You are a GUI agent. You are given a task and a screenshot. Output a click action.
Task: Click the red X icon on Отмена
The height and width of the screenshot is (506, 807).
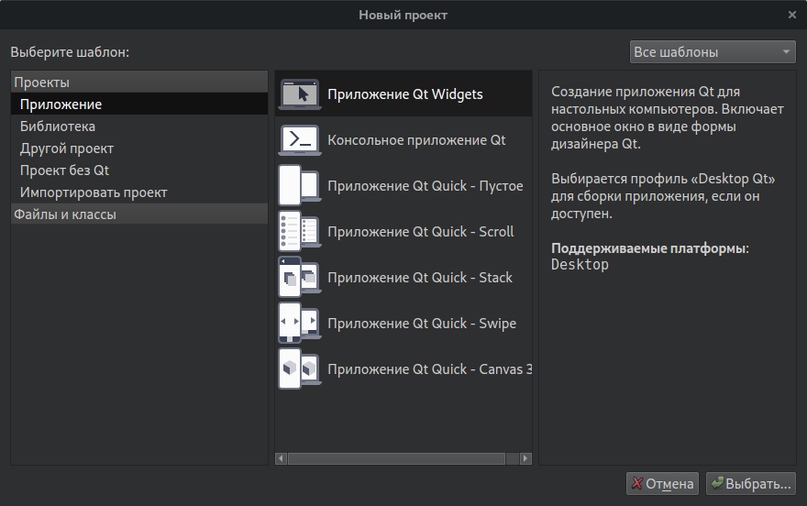[637, 483]
